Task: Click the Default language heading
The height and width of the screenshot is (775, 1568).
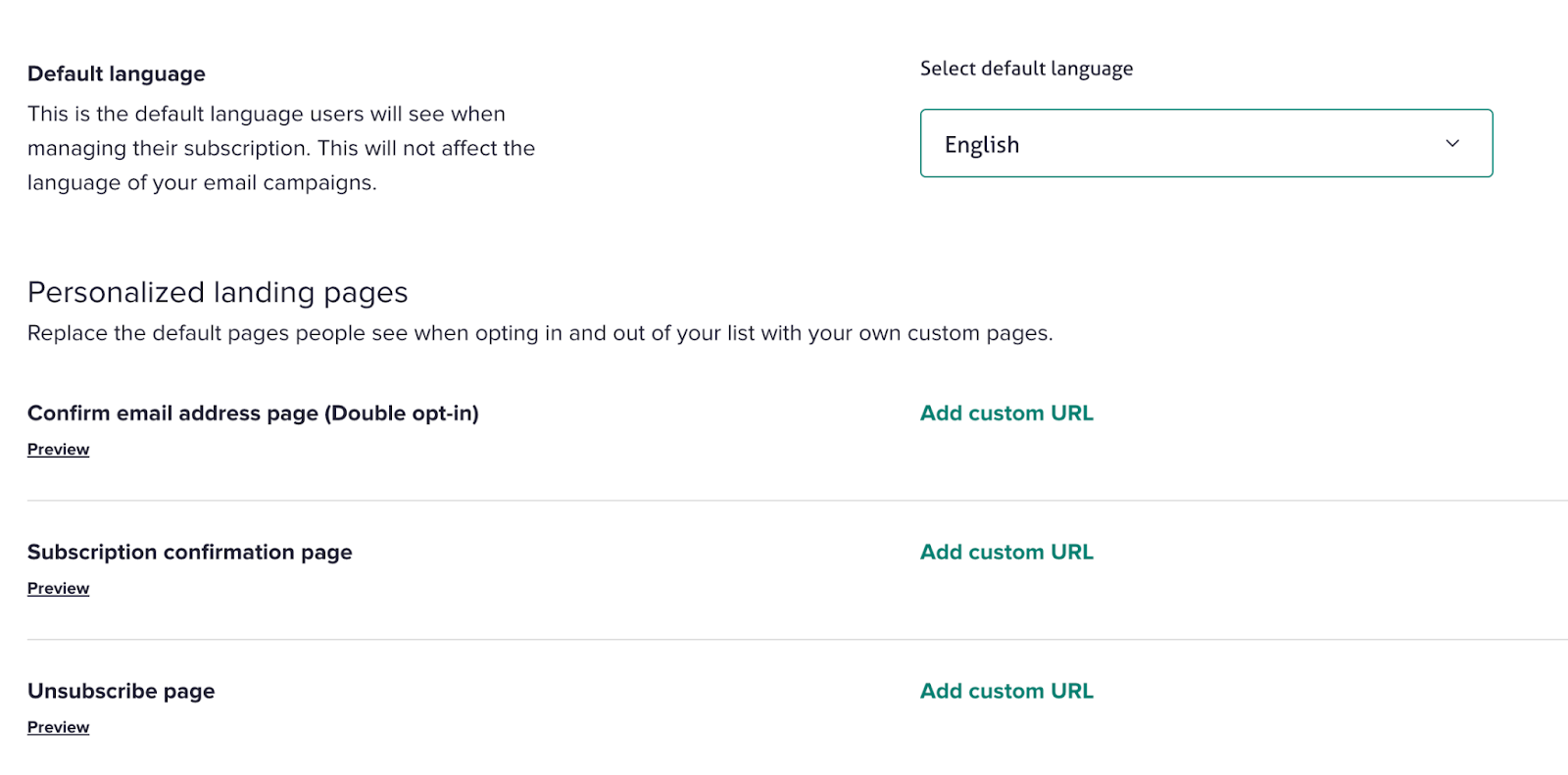Action: coord(117,74)
